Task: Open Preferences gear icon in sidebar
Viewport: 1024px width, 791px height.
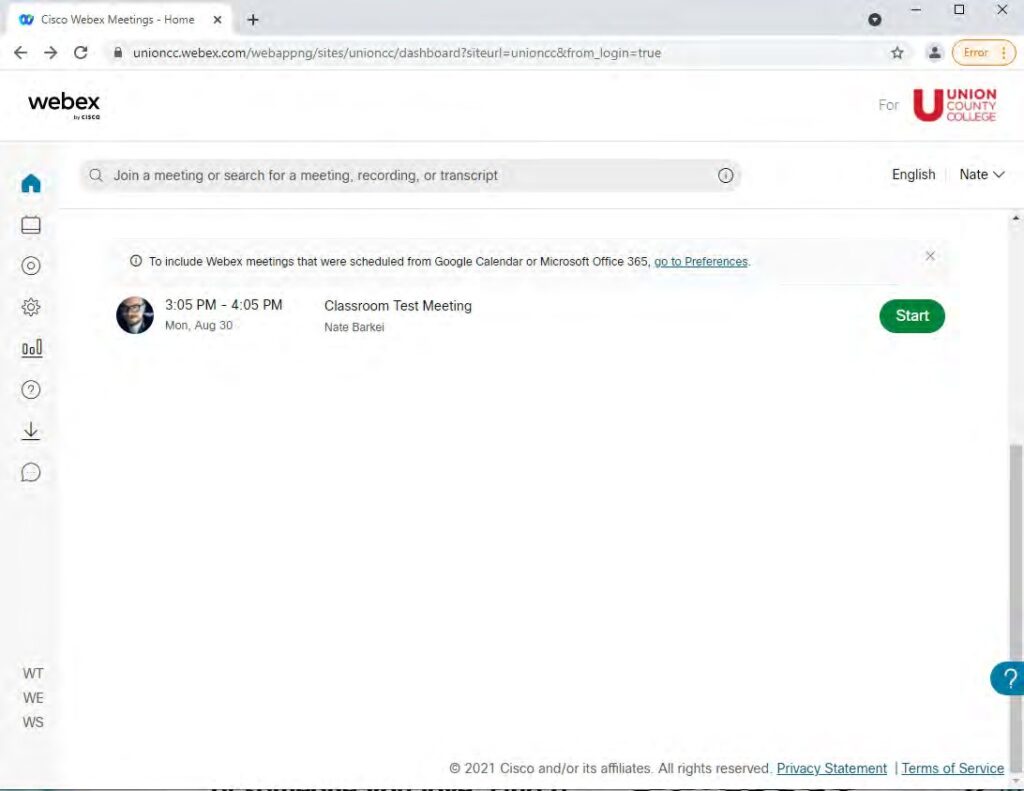Action: [31, 307]
